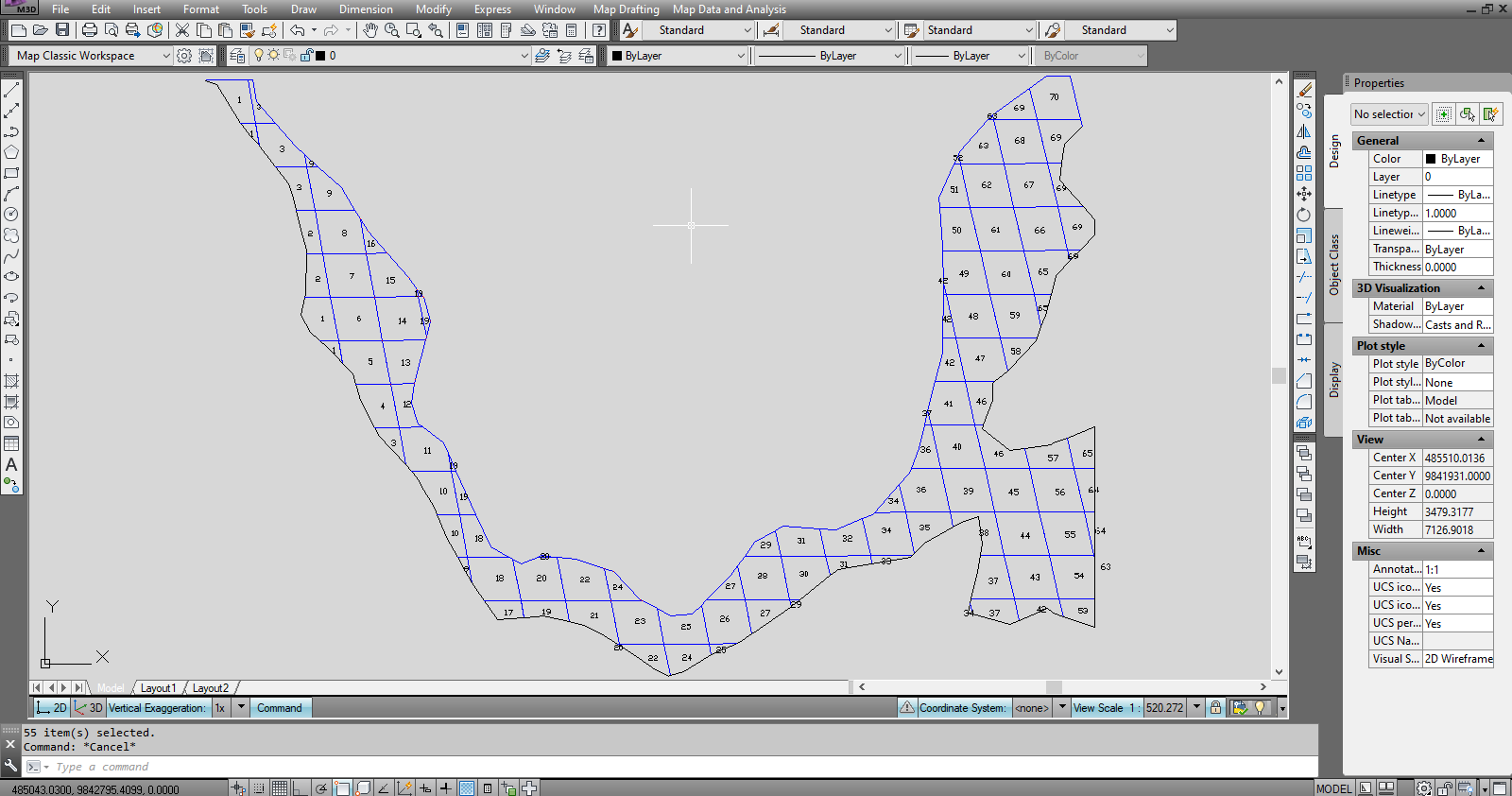Viewport: 1512px width, 796px height.
Task: Toggle grid display in status bar
Action: (x=280, y=788)
